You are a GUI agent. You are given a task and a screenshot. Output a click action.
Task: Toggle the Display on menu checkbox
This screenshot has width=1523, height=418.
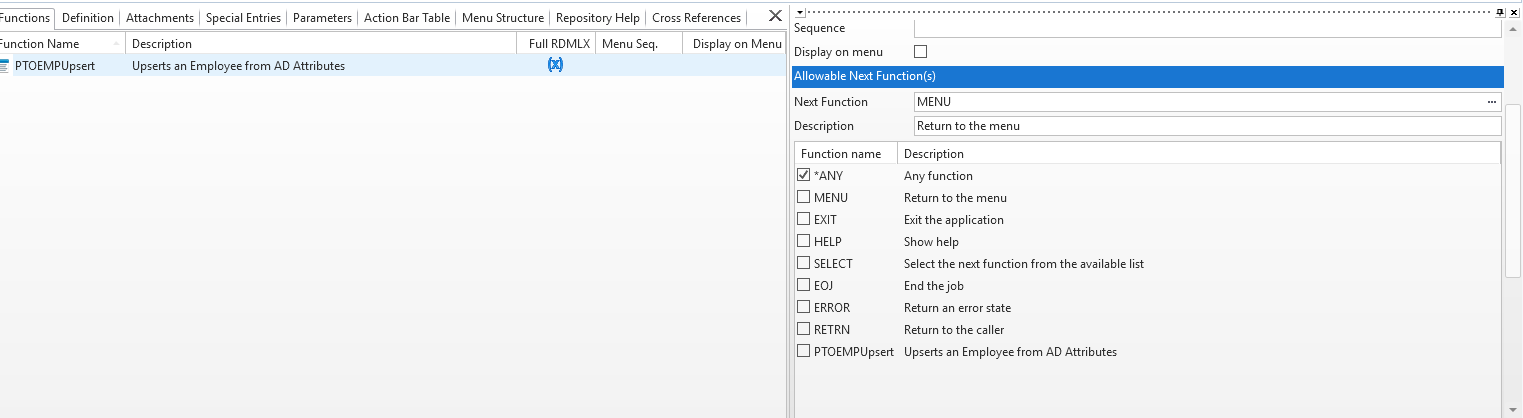pyautogui.click(x=921, y=51)
